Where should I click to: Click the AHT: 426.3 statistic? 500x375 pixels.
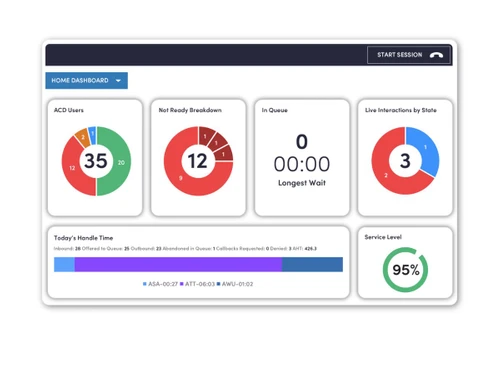coord(305,248)
